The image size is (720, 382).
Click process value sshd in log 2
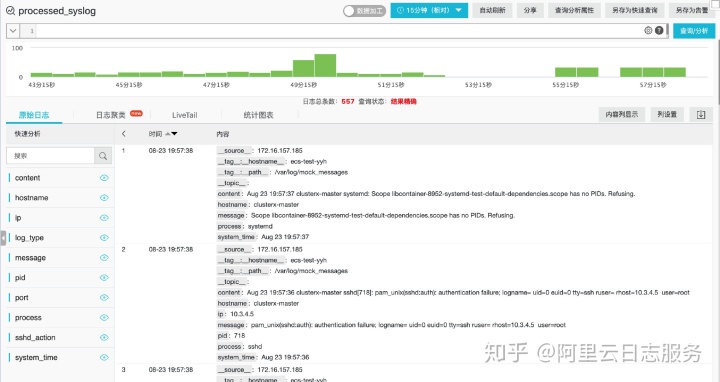255,347
